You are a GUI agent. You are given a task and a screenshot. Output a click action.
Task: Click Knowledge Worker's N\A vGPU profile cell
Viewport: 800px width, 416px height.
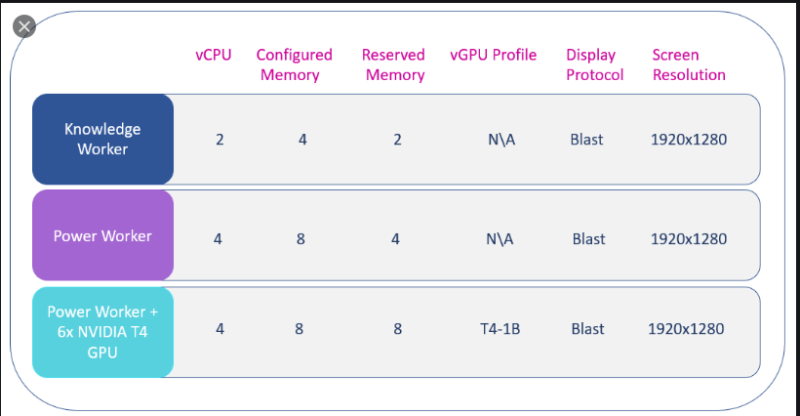[501, 139]
